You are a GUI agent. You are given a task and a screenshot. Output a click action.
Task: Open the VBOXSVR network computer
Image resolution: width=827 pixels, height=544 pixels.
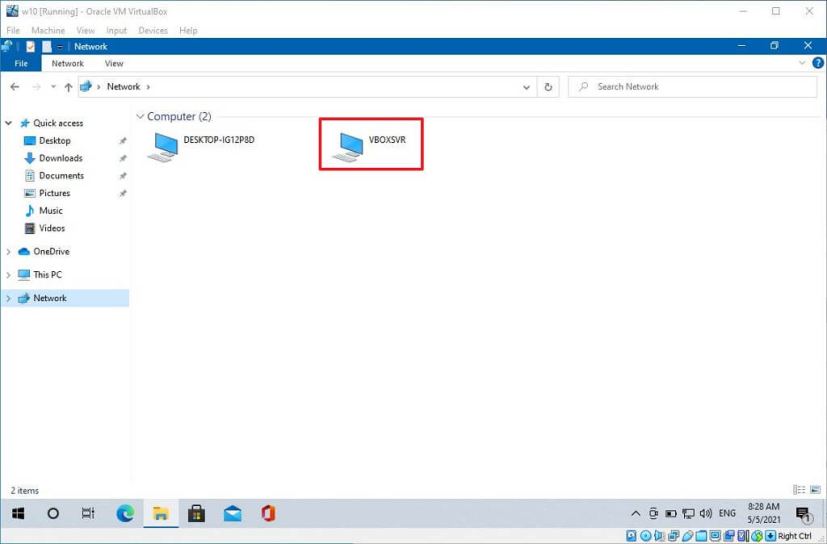tap(370, 146)
